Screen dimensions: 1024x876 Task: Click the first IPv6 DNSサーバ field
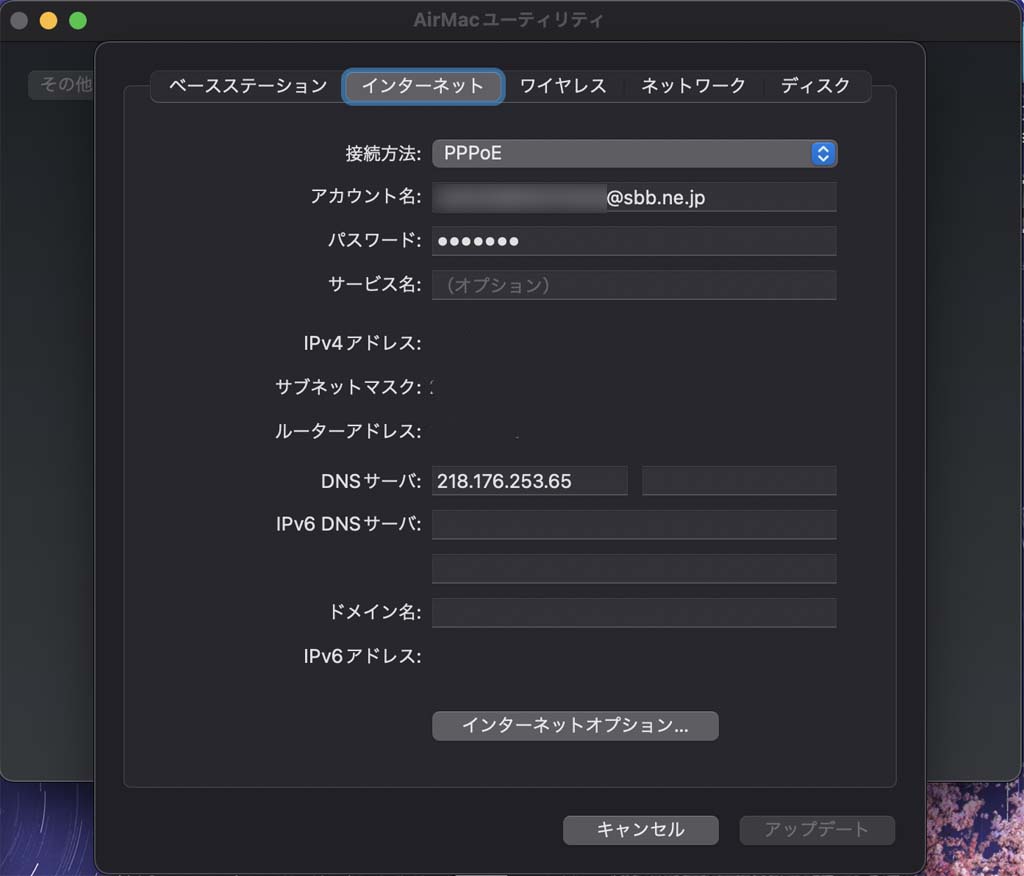pyautogui.click(x=634, y=525)
